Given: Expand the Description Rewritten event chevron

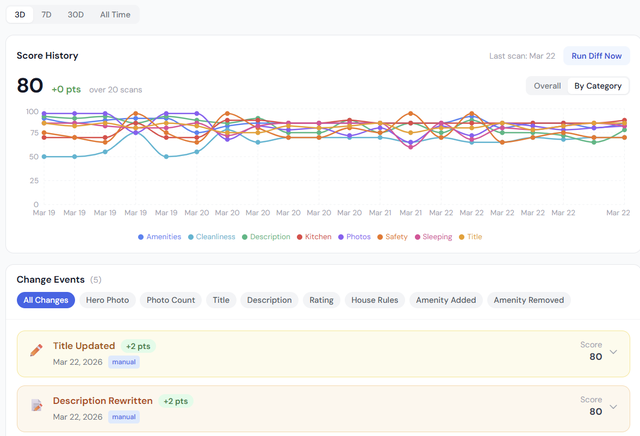Looking at the screenshot, I should click(x=613, y=407).
